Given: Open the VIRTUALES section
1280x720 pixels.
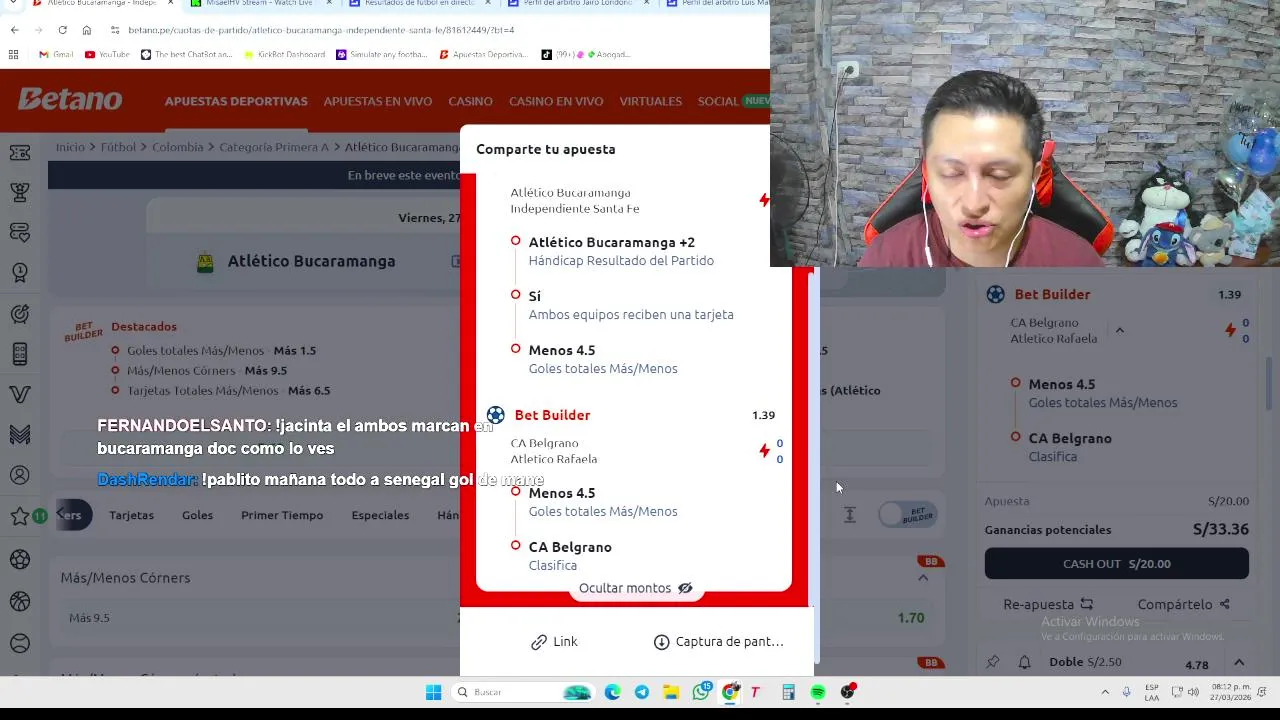Looking at the screenshot, I should tap(650, 101).
